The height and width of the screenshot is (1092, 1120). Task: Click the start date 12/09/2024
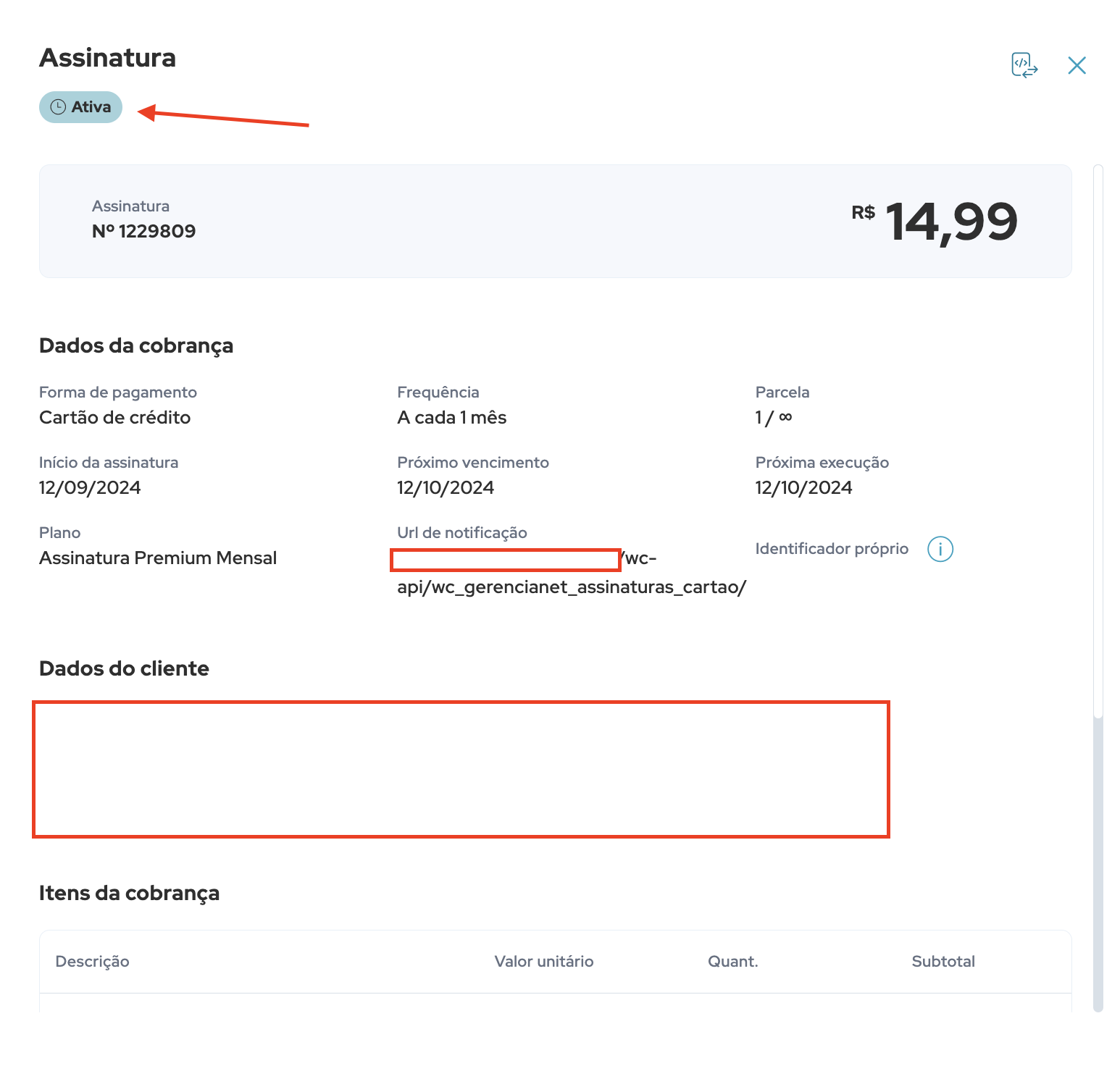[90, 488]
